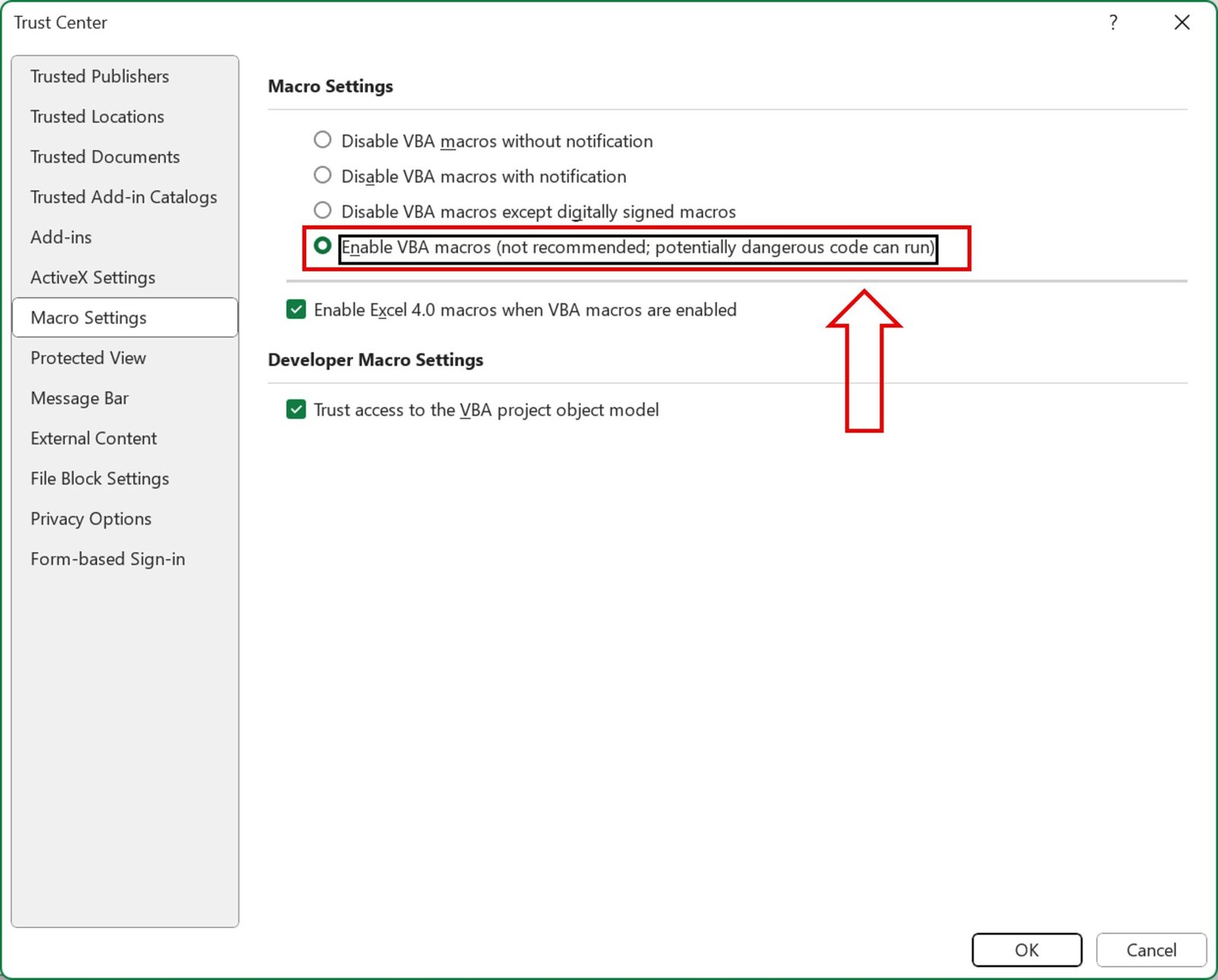The width and height of the screenshot is (1218, 980).
Task: Open External Content settings
Action: (93, 438)
